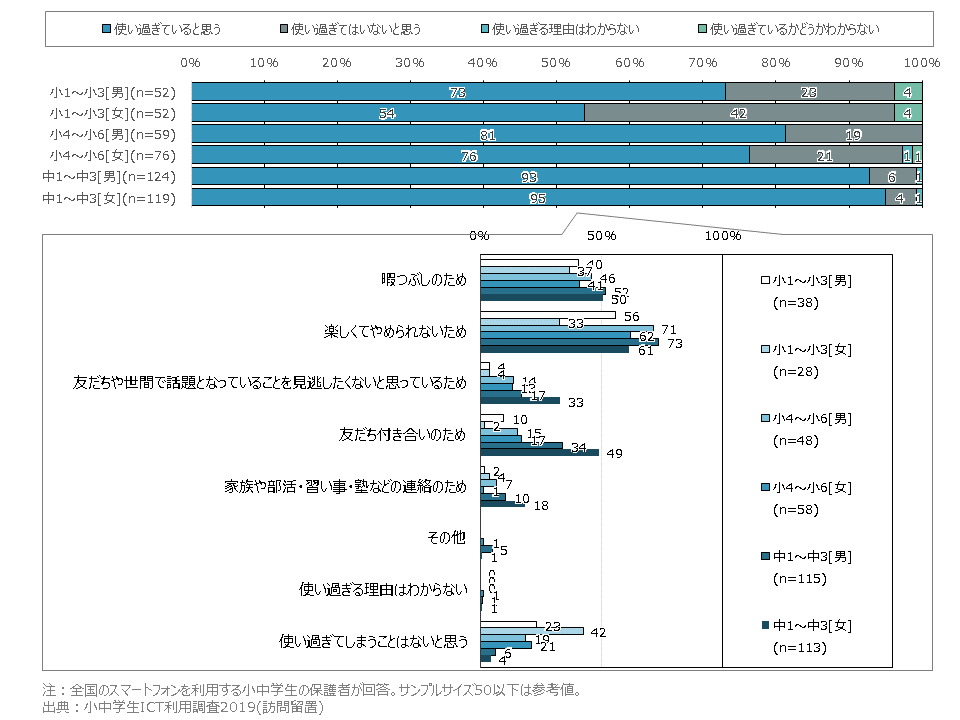This screenshot has height=720, width=960.
Task: Click the 出典 小中学生ICT利用調査2019 source text
Action: [182, 706]
